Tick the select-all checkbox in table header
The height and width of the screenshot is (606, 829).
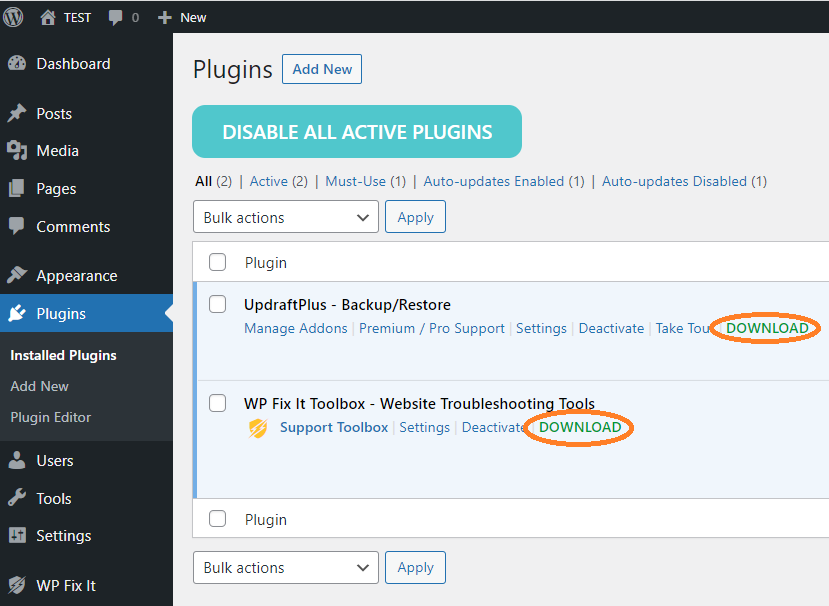click(x=217, y=262)
